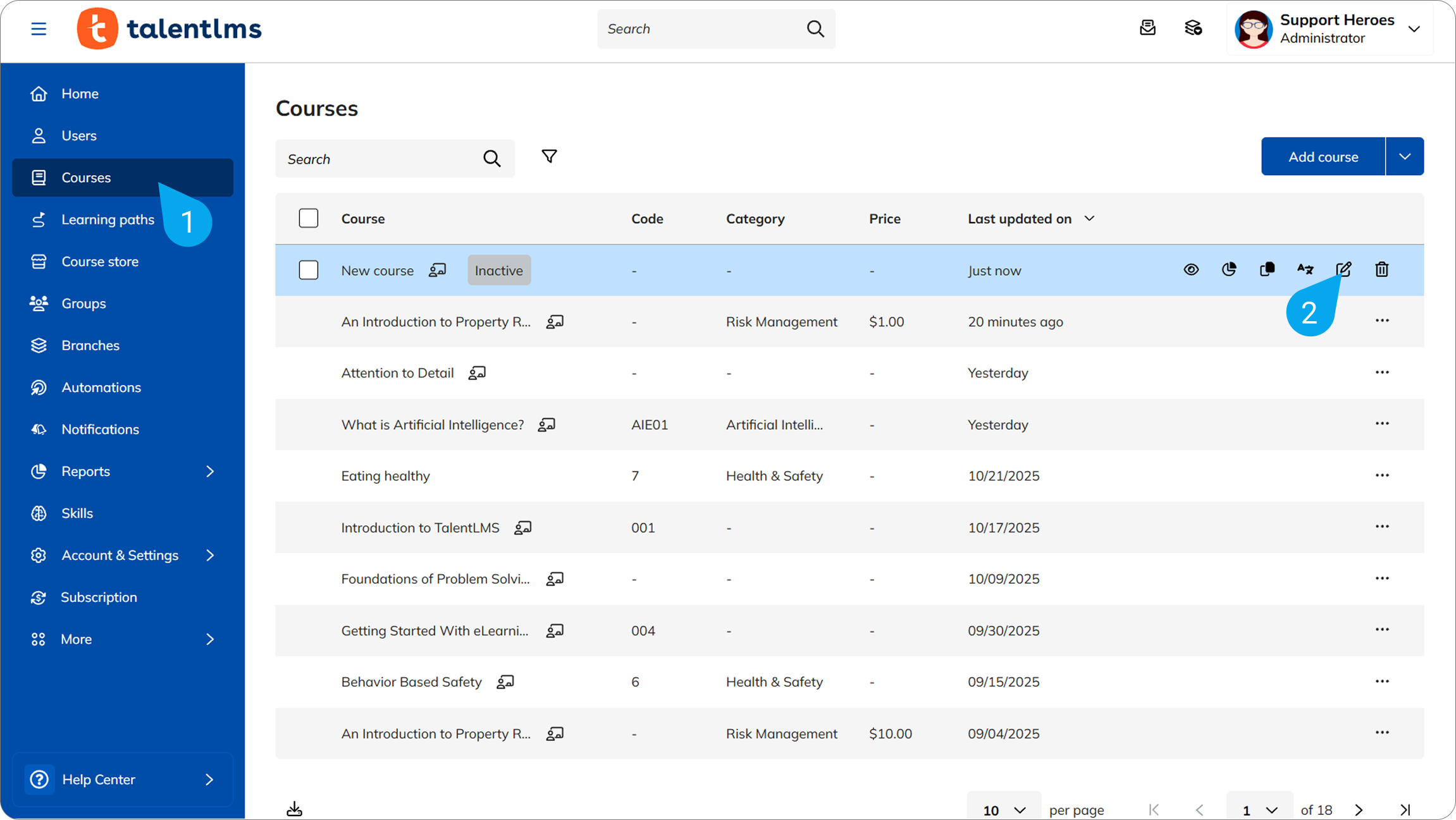The width and height of the screenshot is (1456, 820).
Task: Open Learning paths in the sidebar
Action: [108, 219]
